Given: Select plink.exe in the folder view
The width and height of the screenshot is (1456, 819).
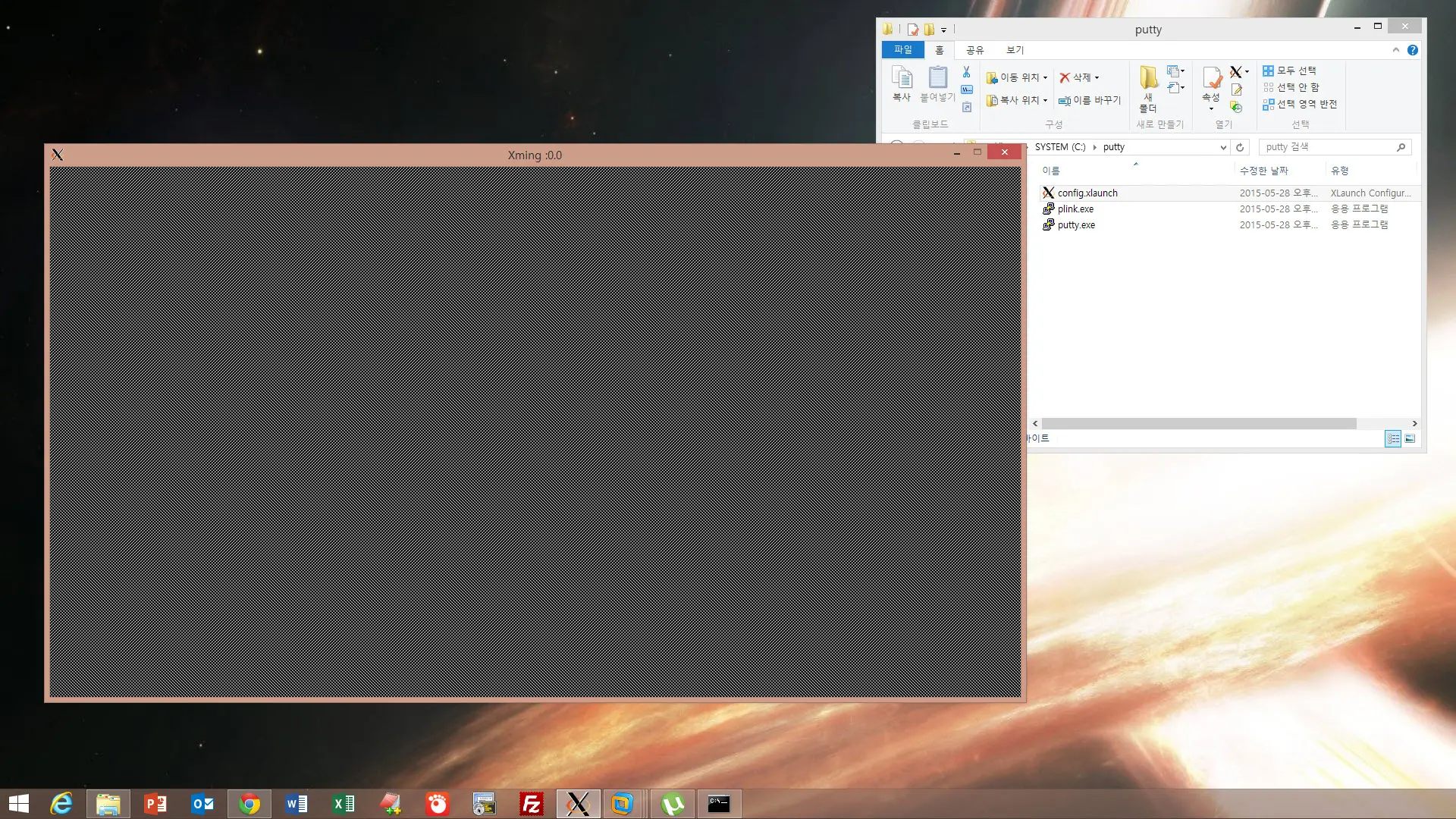Looking at the screenshot, I should pos(1075,209).
